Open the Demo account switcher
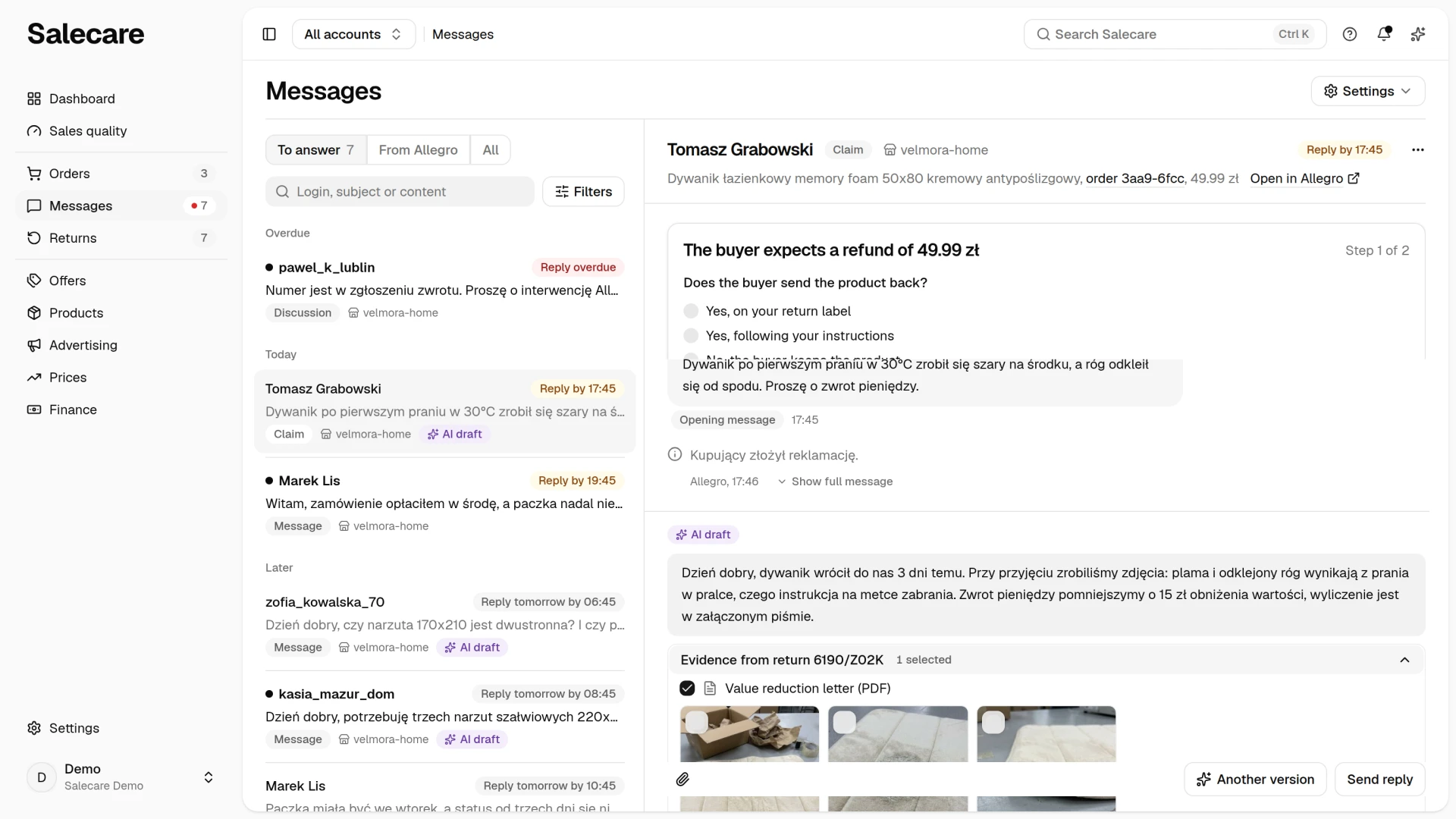The width and height of the screenshot is (1456, 819). tap(121, 777)
